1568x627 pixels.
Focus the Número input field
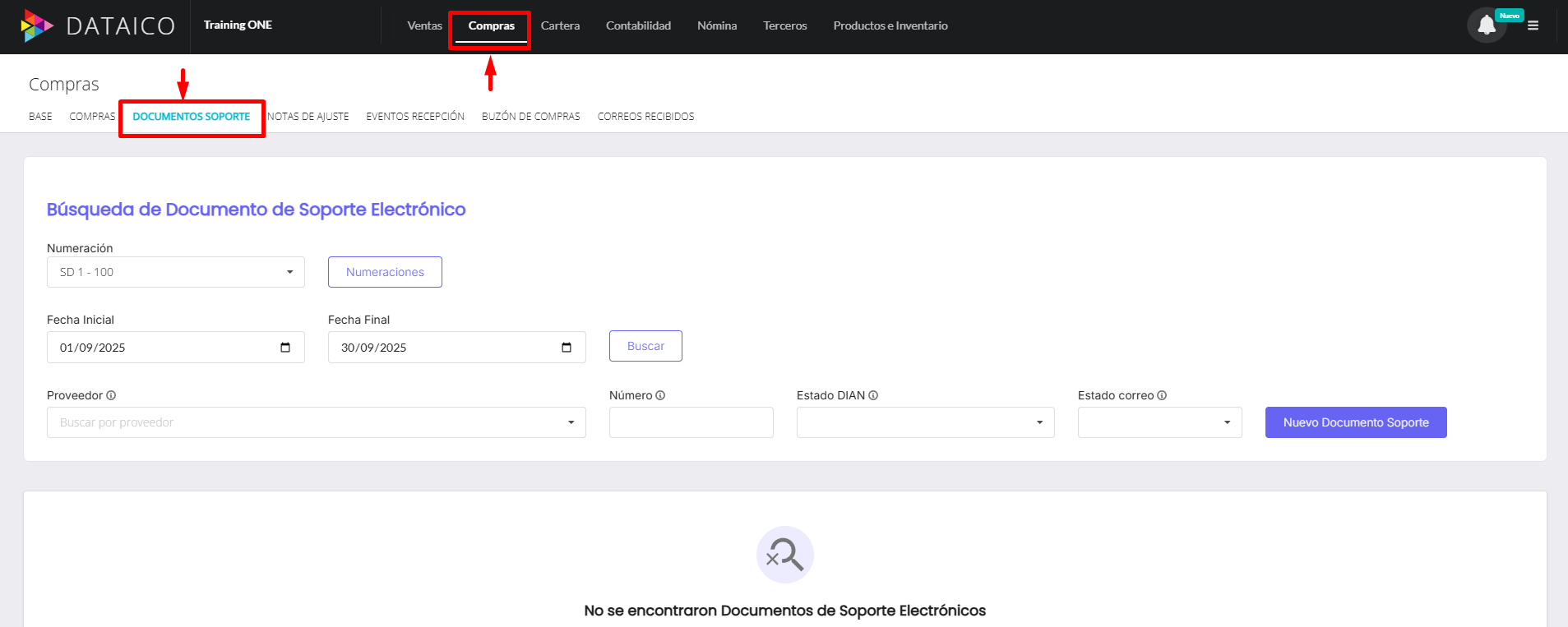point(691,422)
